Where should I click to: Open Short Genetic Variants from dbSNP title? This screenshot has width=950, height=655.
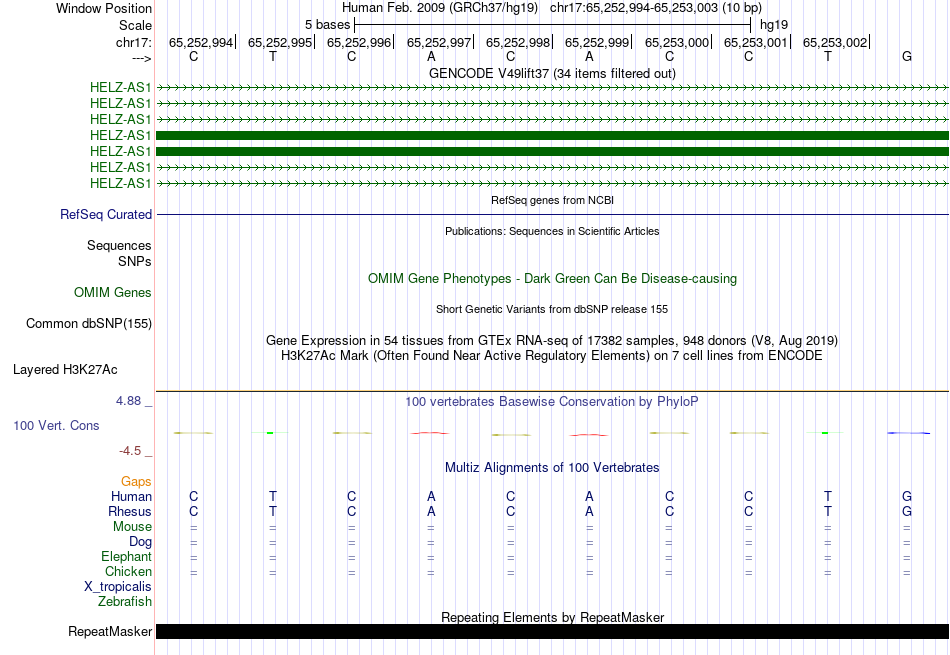(552, 309)
